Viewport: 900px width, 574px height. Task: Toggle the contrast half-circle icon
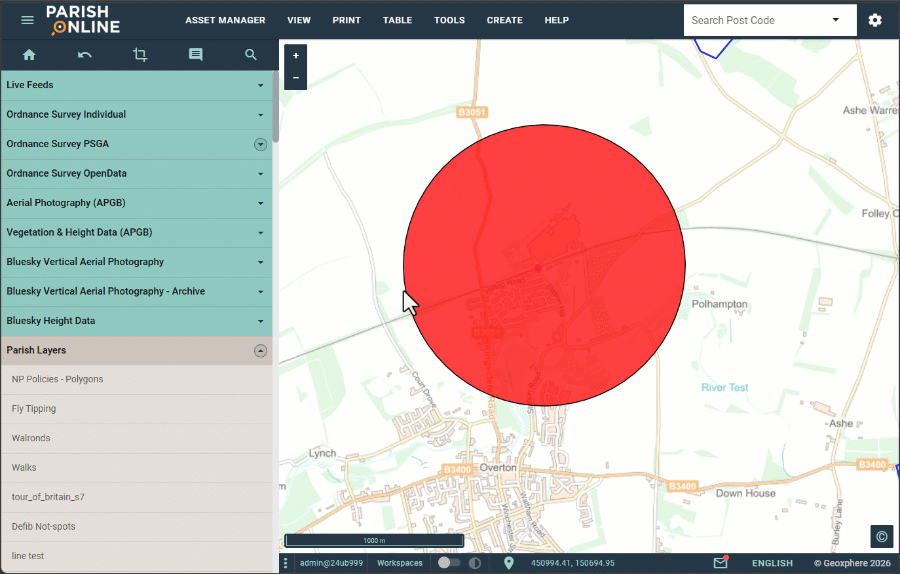(x=475, y=563)
